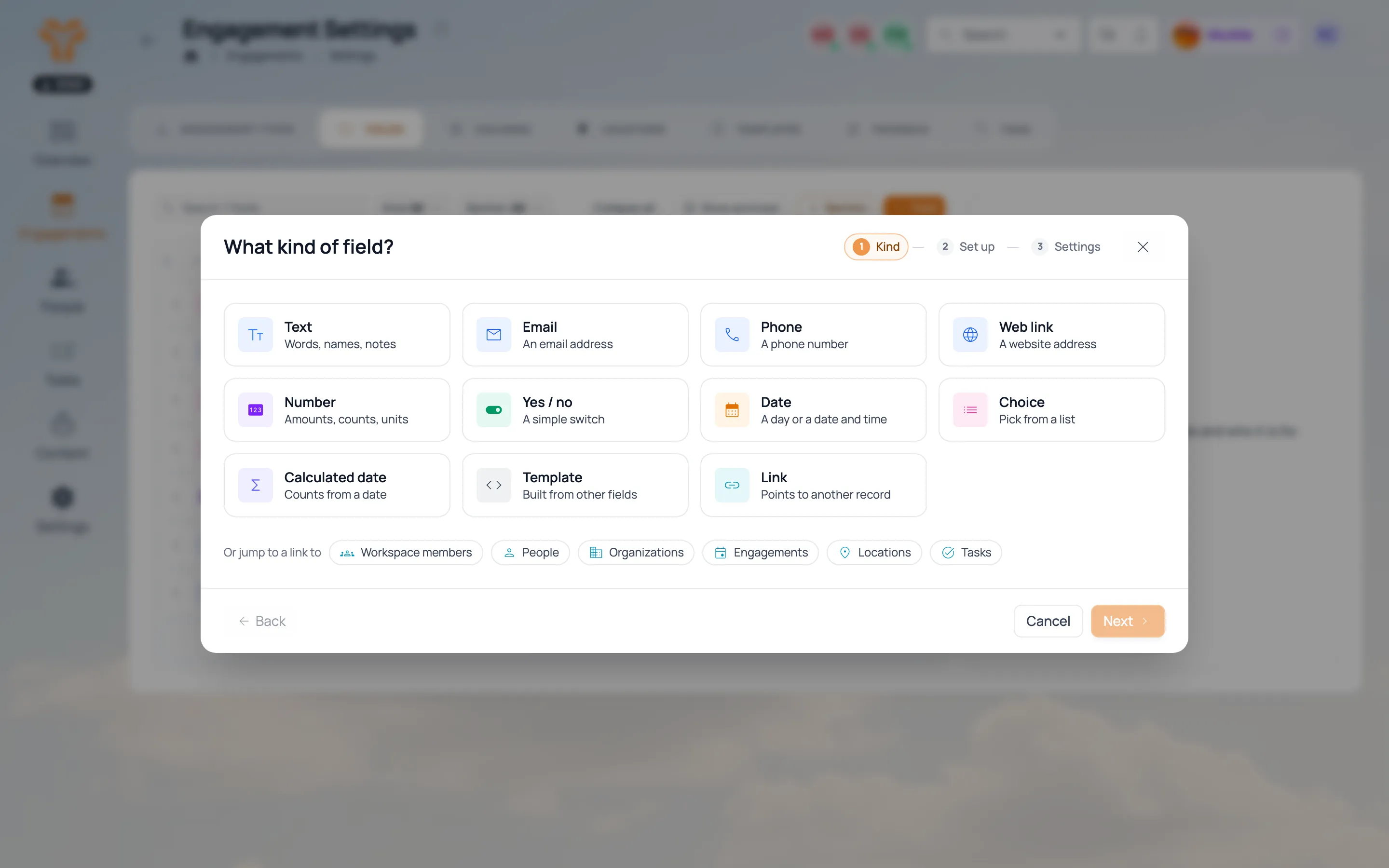
Task: Jump to a Locations link
Action: click(874, 552)
